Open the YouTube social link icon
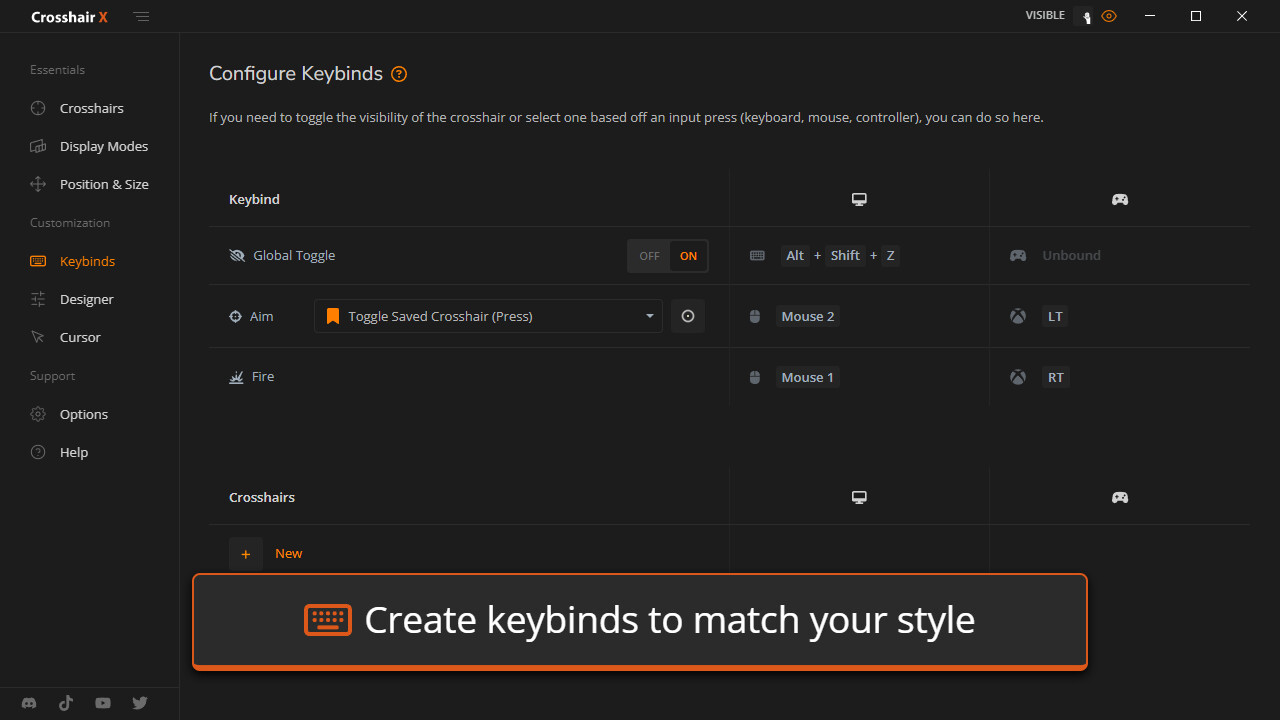 click(103, 703)
